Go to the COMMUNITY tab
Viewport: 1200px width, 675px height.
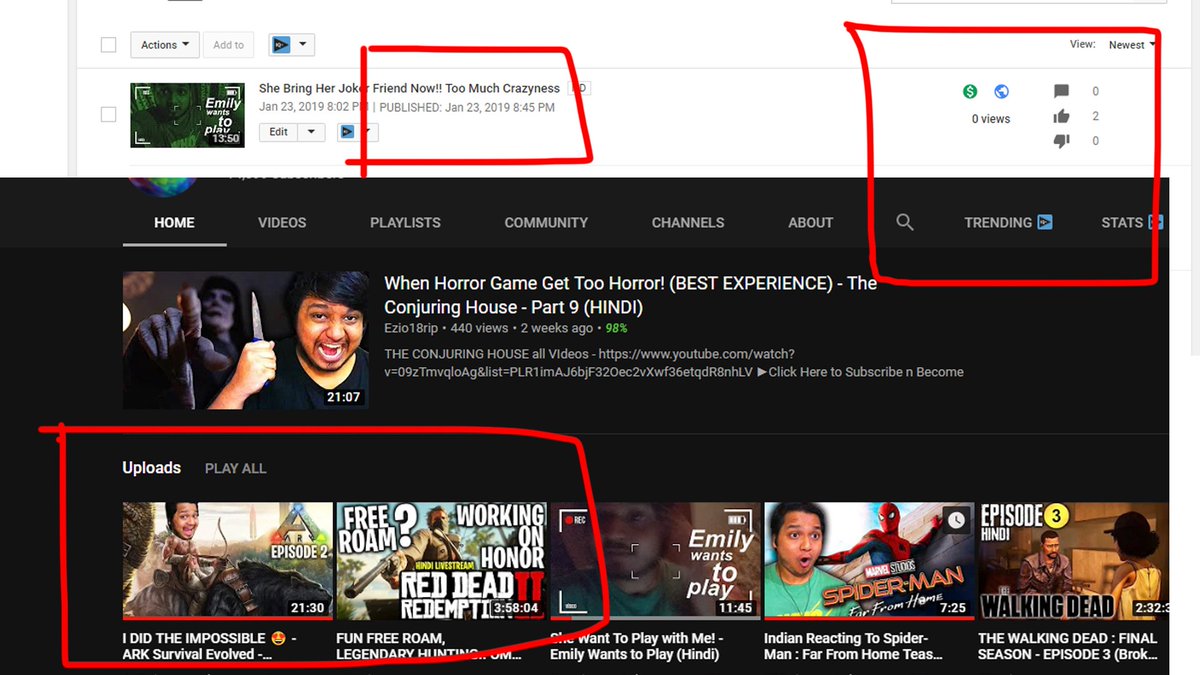[546, 222]
